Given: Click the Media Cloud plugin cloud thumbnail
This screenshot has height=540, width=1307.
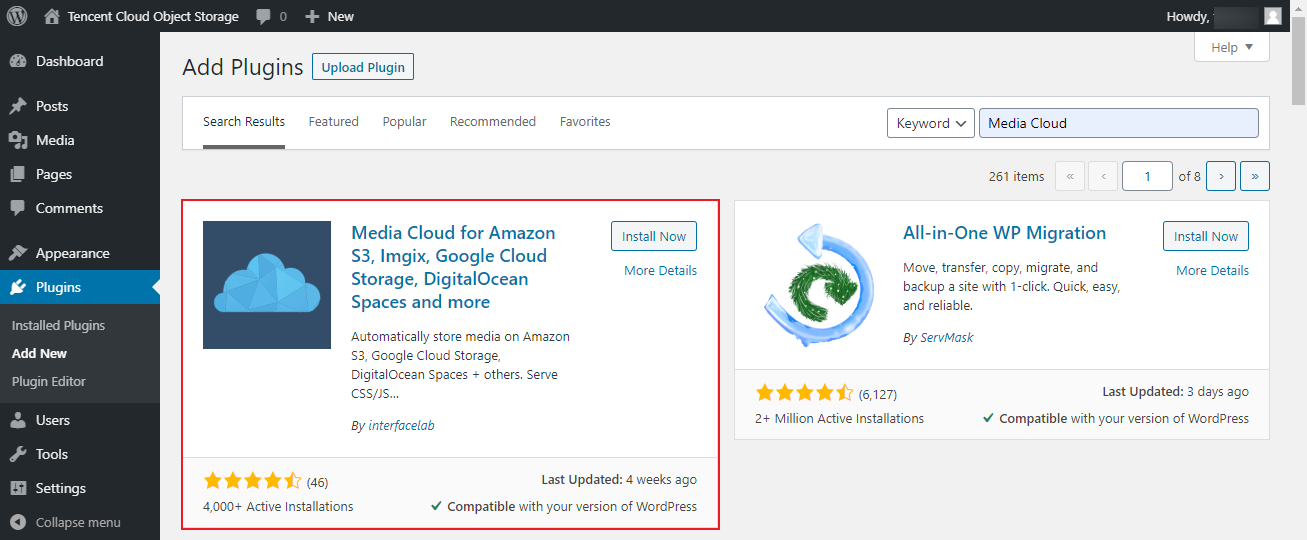Looking at the screenshot, I should pyautogui.click(x=267, y=285).
